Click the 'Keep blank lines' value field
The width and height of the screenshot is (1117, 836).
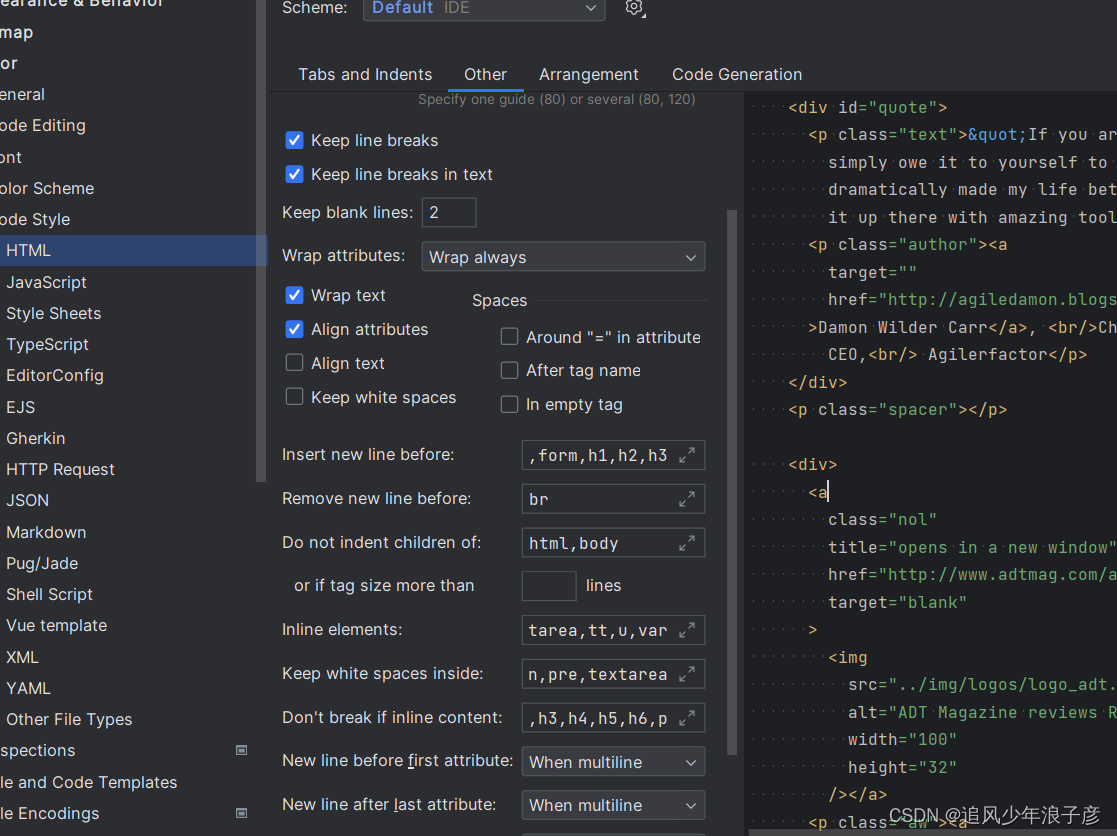tap(449, 212)
